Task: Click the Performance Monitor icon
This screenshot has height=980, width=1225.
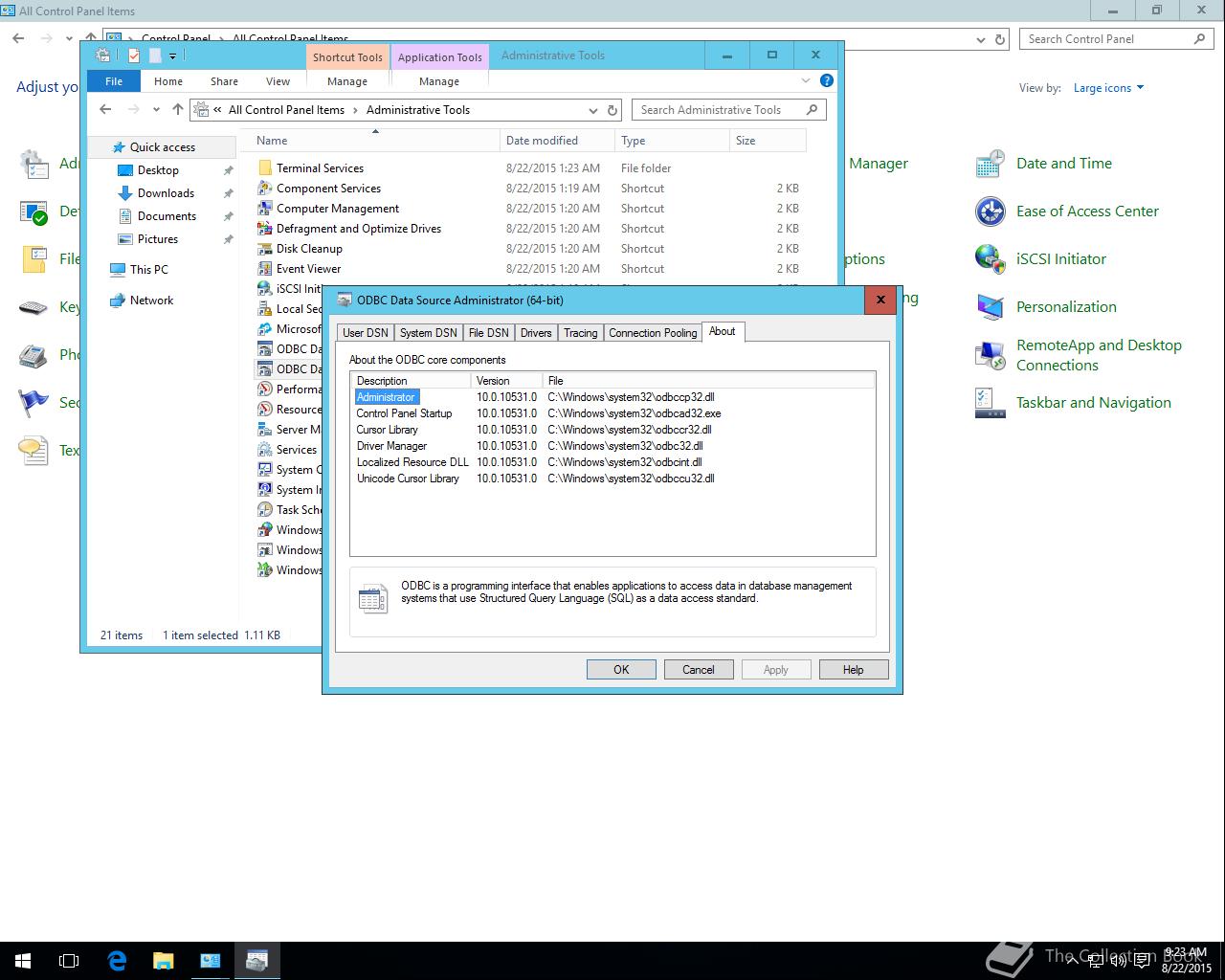Action: coord(265,390)
